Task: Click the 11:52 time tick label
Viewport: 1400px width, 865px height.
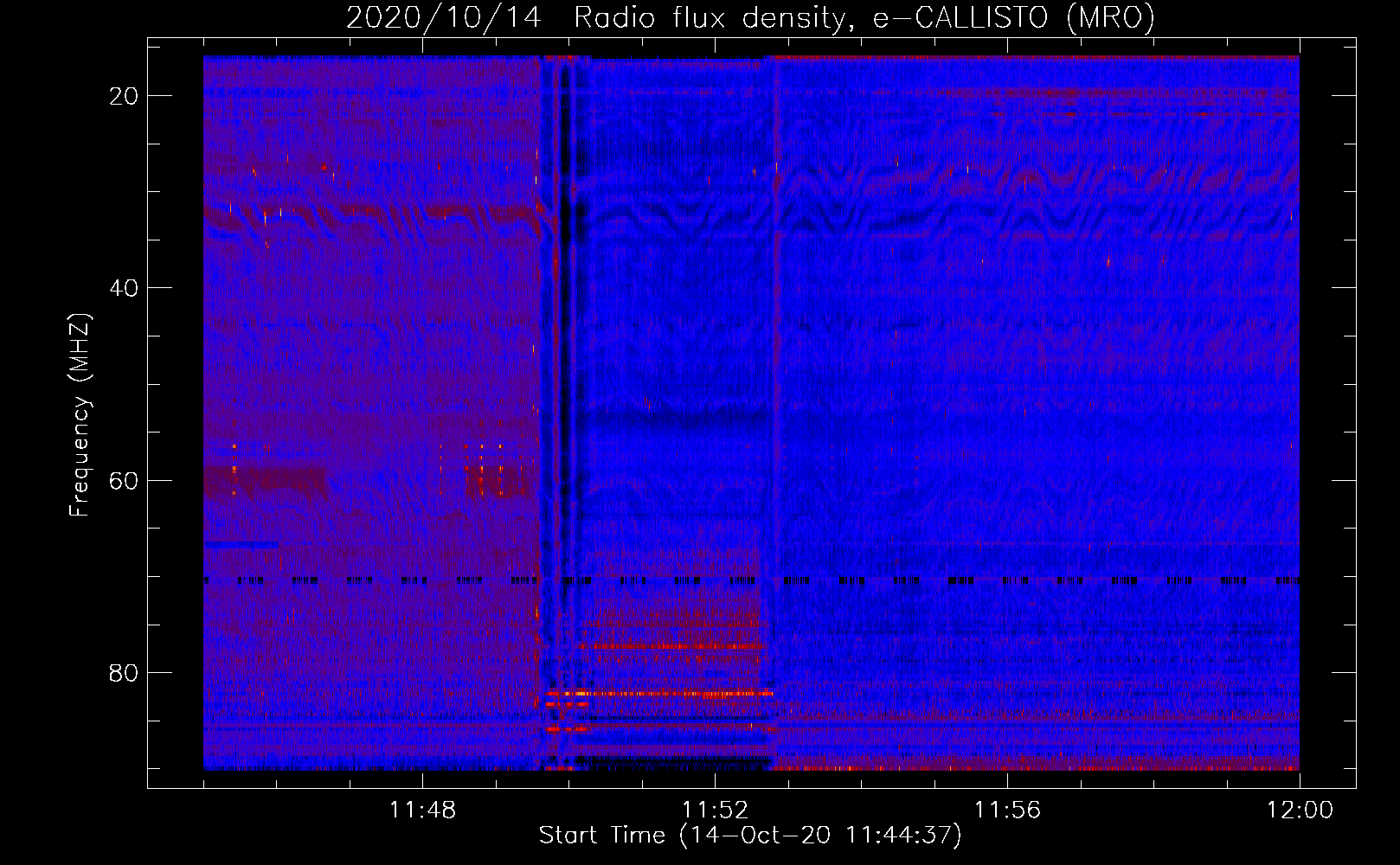Action: point(715,811)
